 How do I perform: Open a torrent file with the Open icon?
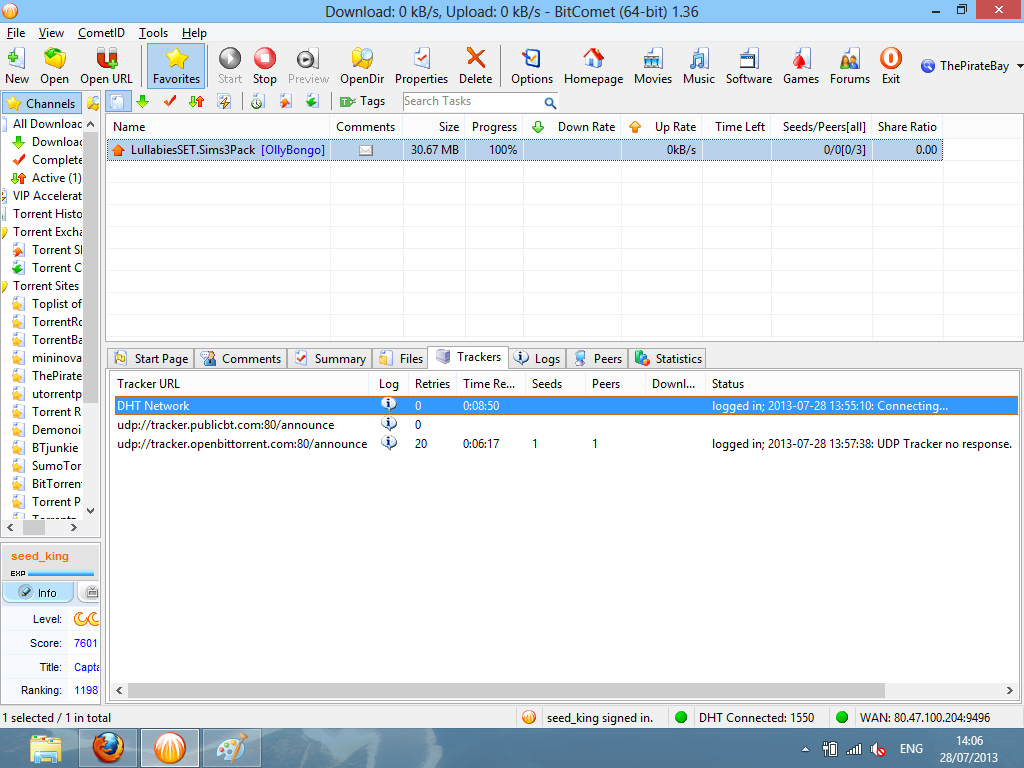[x=54, y=66]
